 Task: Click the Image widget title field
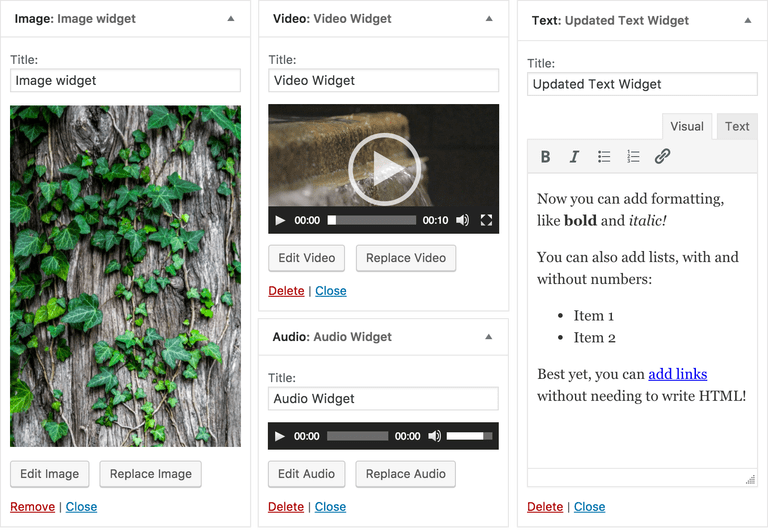coord(125,81)
